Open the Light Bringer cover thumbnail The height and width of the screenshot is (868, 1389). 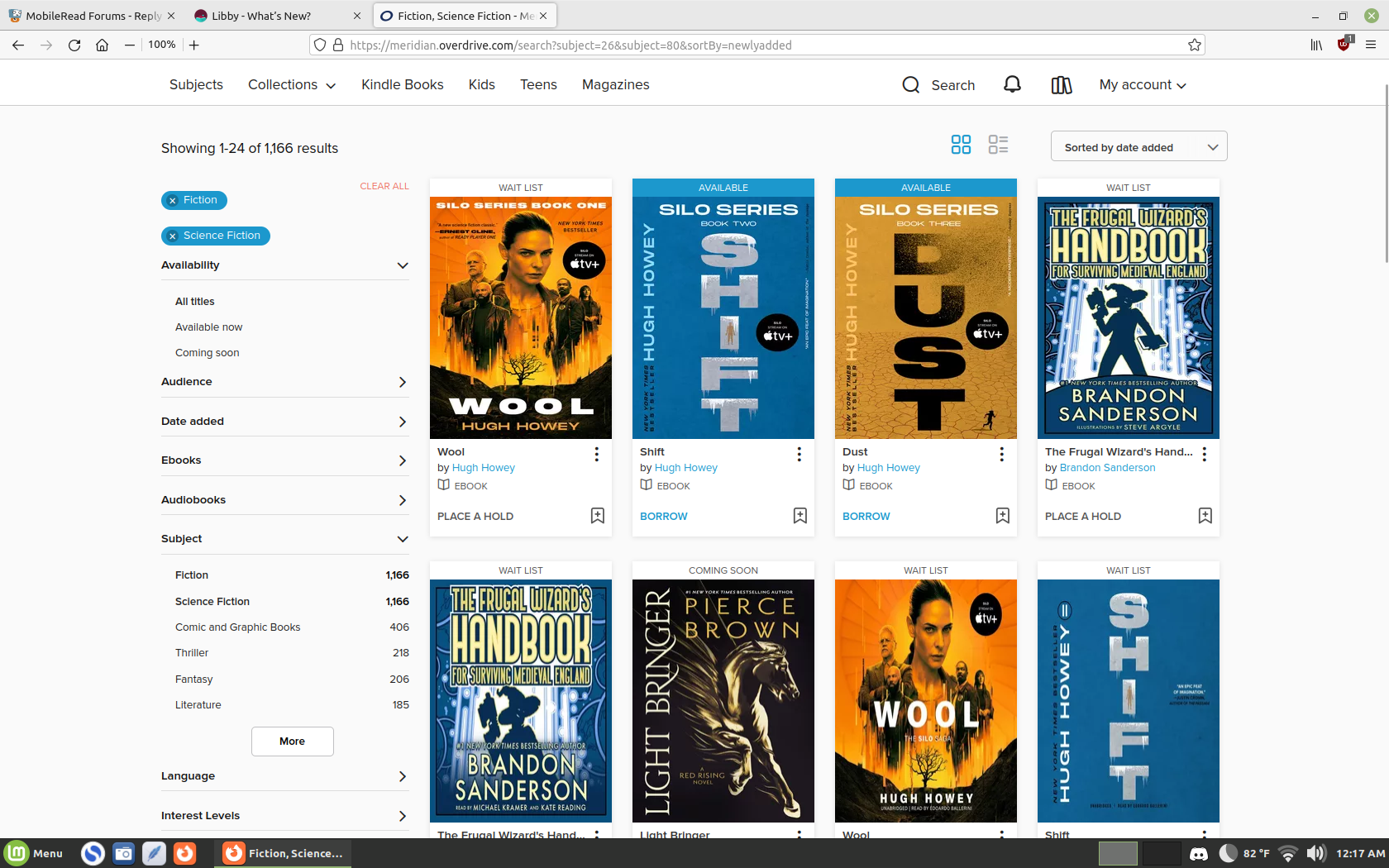[723, 701]
